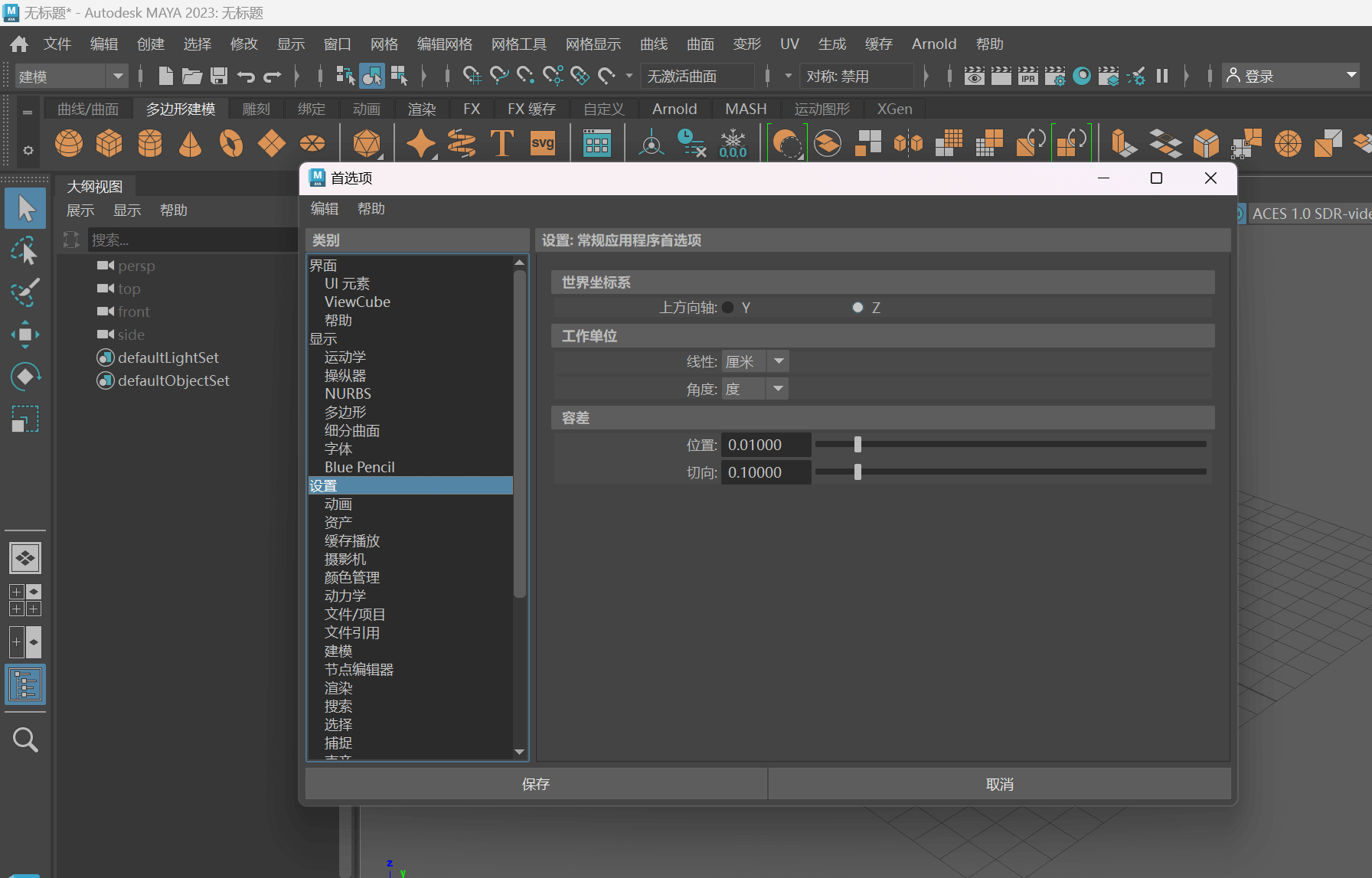Click the Open Scene folder icon
The height and width of the screenshot is (878, 1372).
tap(191, 76)
